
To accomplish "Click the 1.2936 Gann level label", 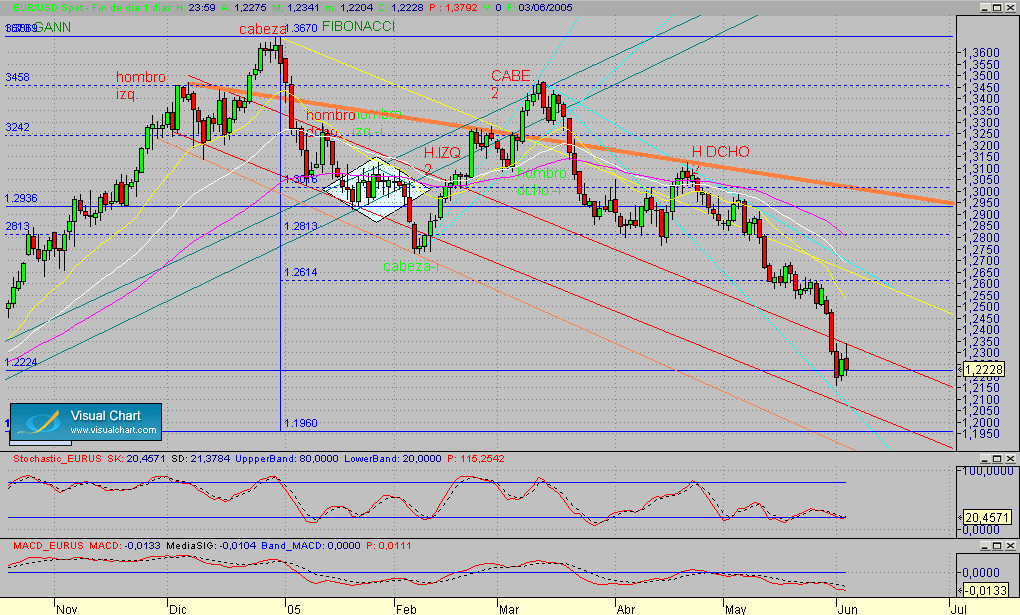I will click(21, 198).
